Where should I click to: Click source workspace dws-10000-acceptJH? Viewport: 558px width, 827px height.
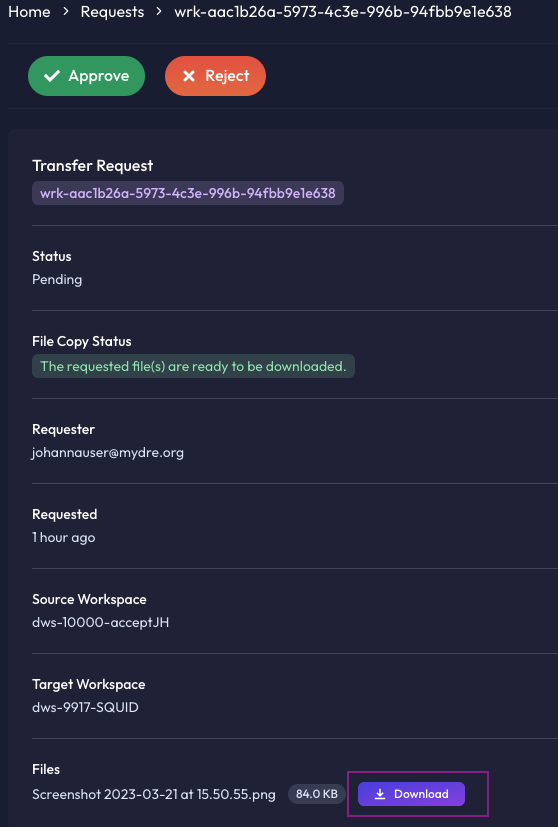[x=101, y=622]
